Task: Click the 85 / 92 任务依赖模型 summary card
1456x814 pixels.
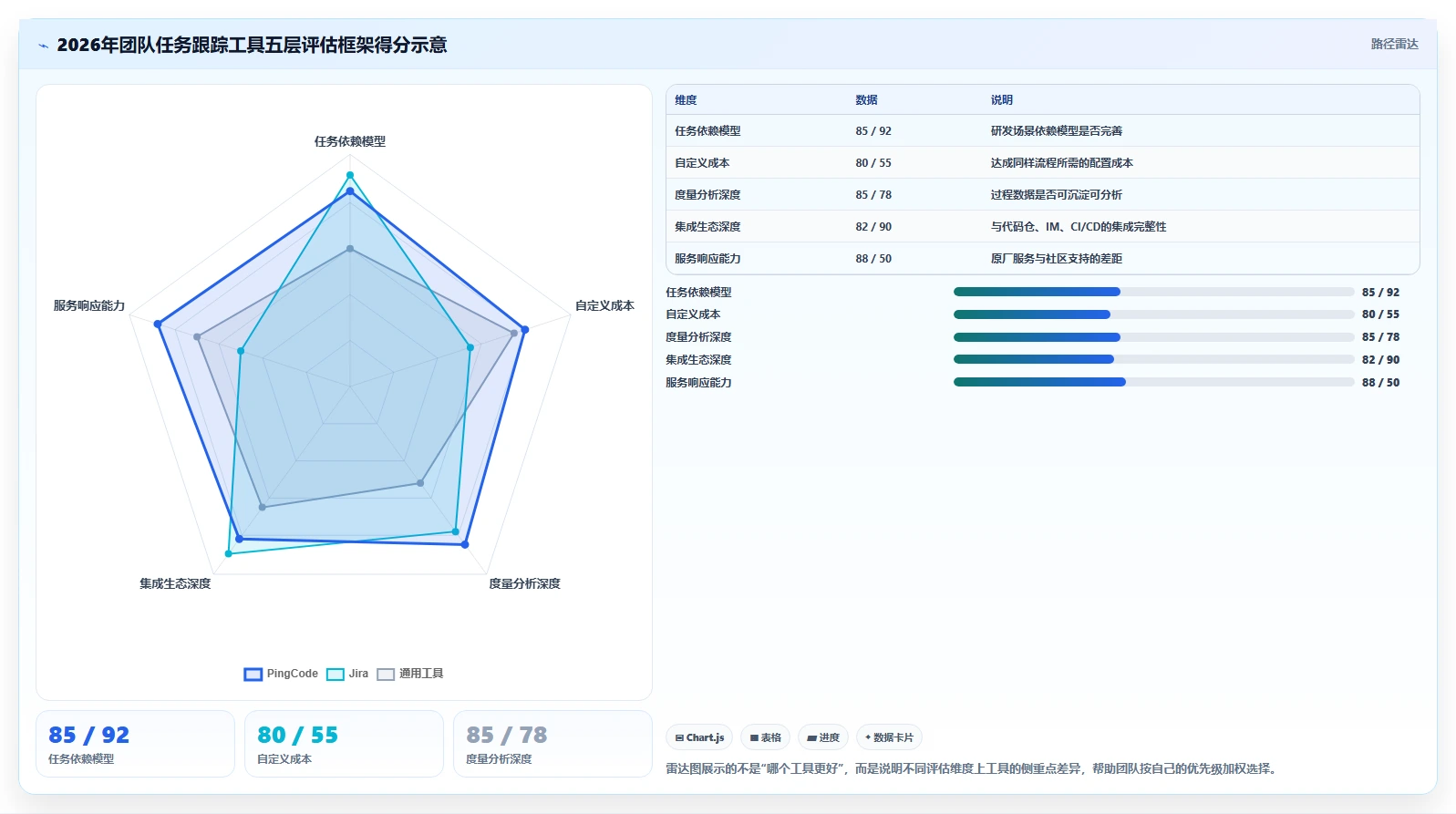Action: [135, 744]
